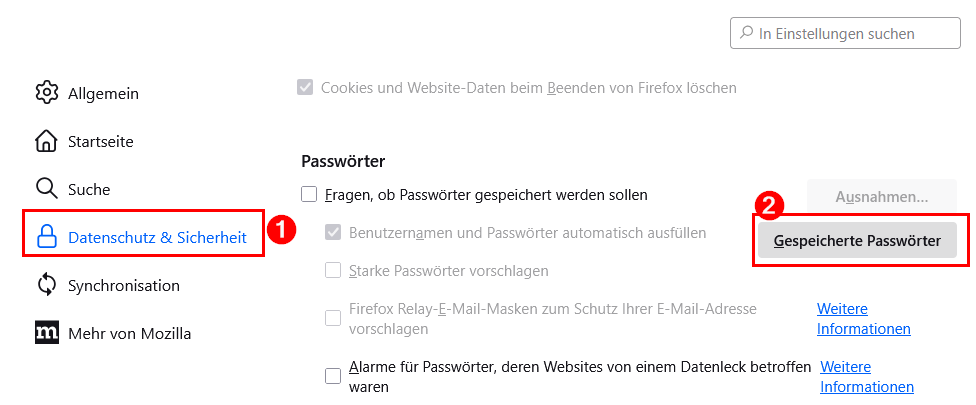Click the padlock icon for Datenschutz & Sicherheit

point(47,237)
